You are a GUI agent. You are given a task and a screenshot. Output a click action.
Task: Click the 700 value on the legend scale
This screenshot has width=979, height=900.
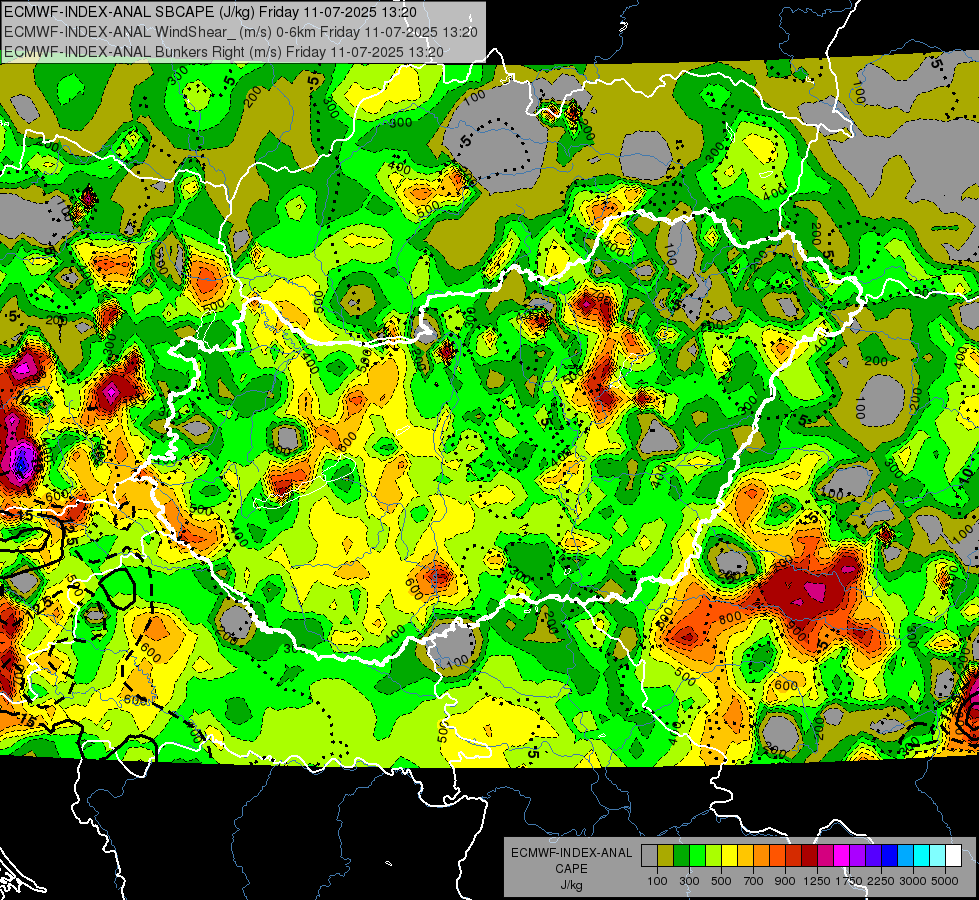(x=754, y=881)
